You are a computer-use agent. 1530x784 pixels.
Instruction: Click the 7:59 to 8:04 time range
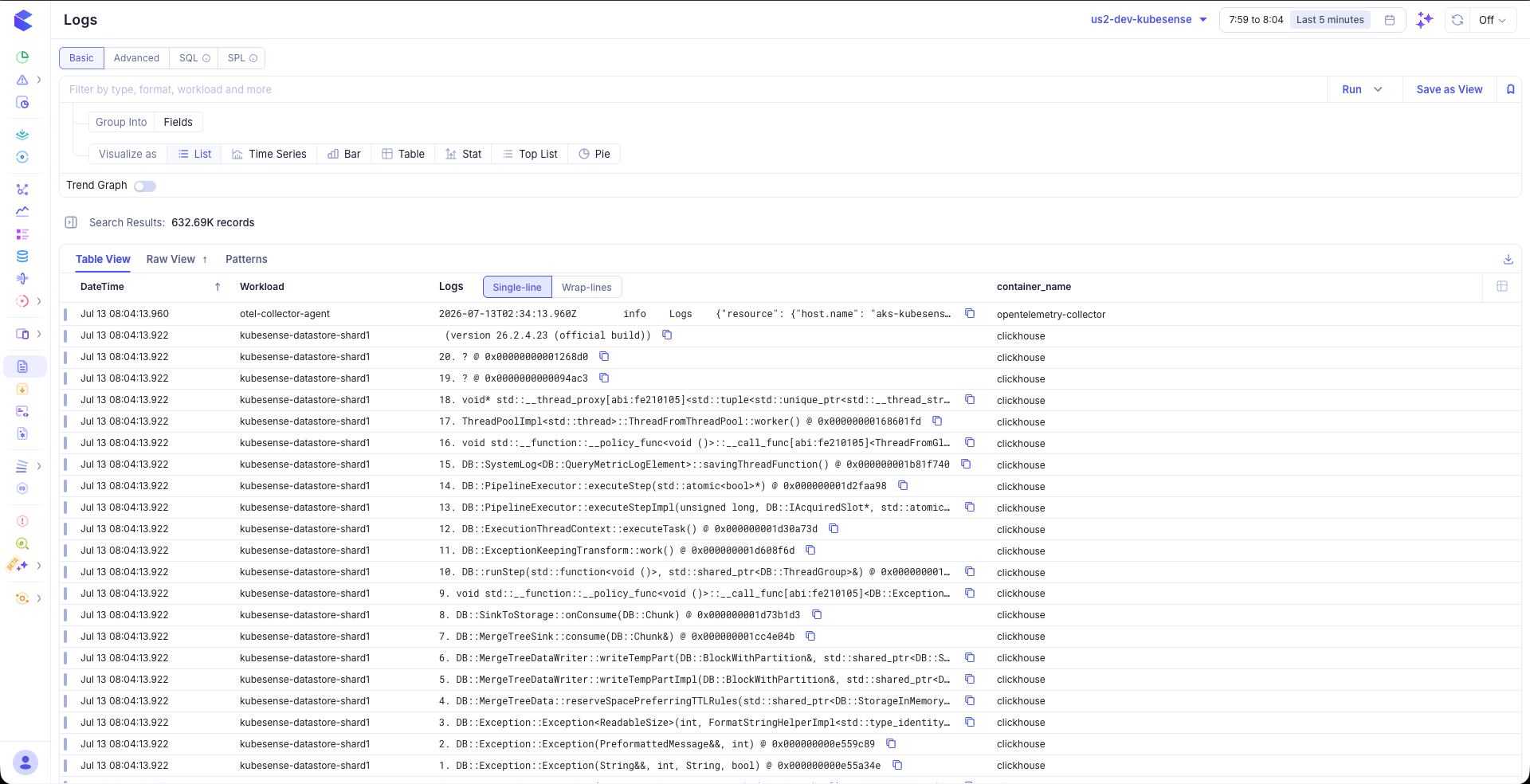coord(1256,20)
